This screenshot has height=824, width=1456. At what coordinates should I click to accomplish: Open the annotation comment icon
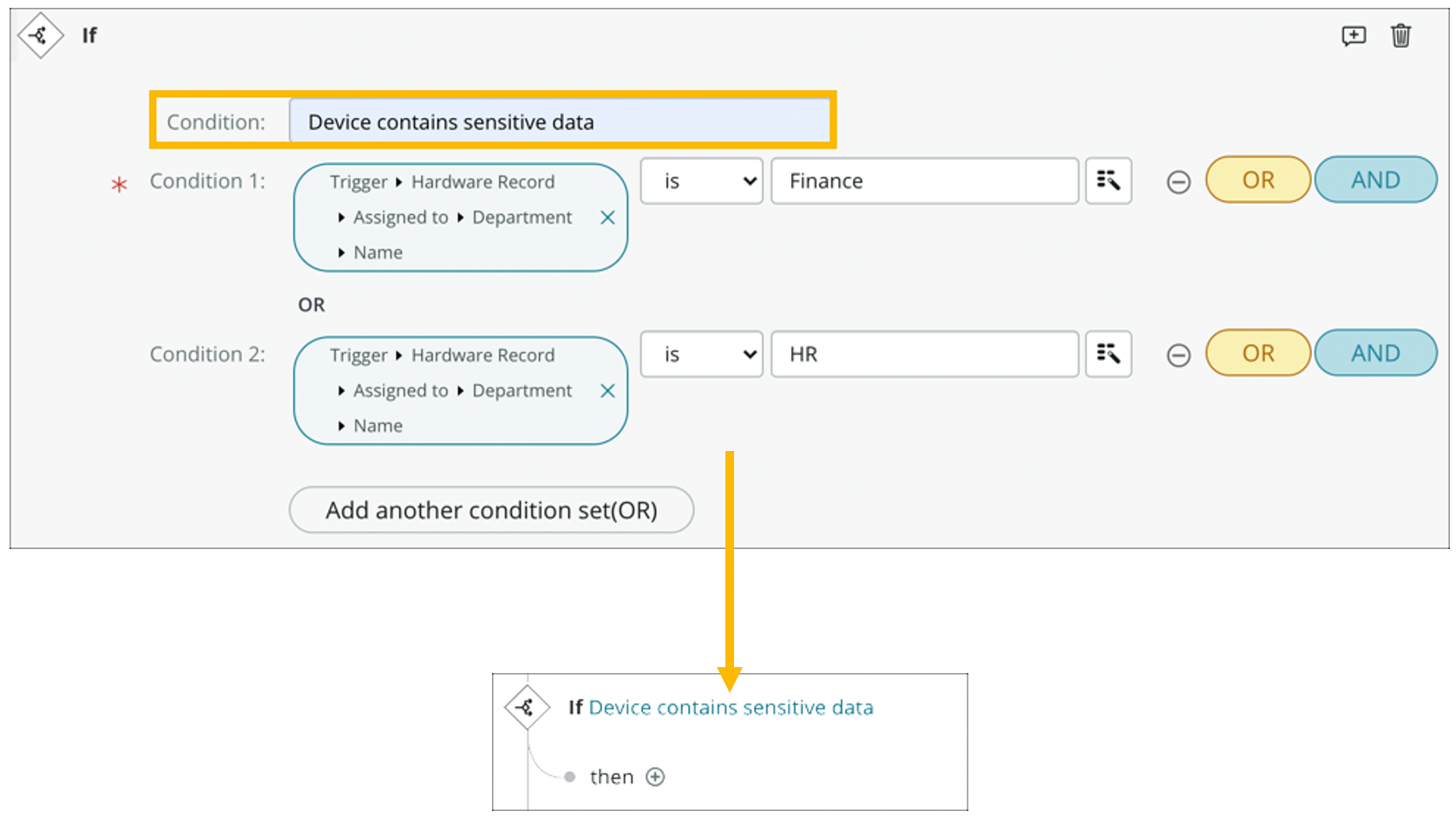pos(1354,36)
